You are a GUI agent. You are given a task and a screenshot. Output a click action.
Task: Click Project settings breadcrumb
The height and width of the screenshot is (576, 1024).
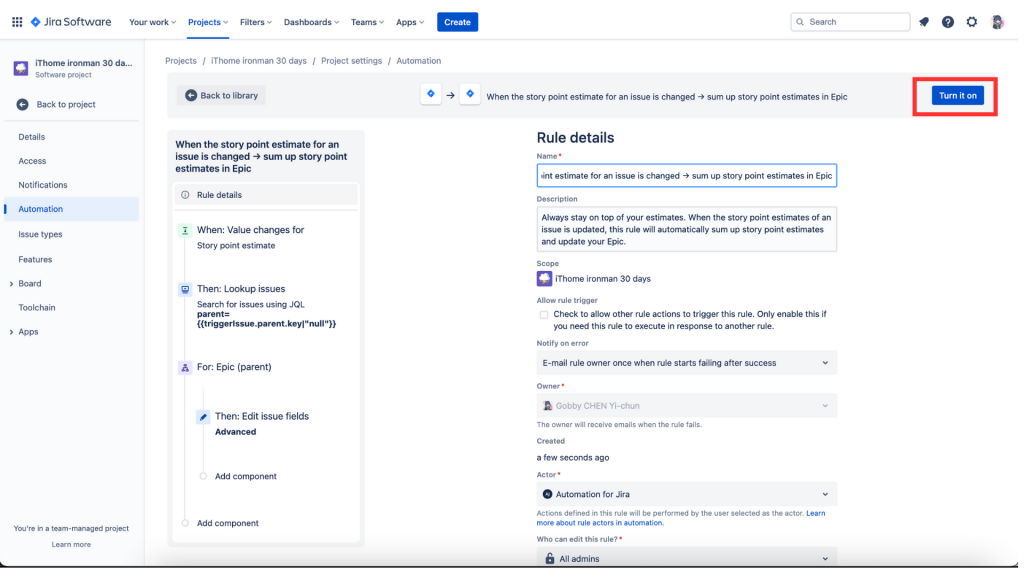[351, 61]
